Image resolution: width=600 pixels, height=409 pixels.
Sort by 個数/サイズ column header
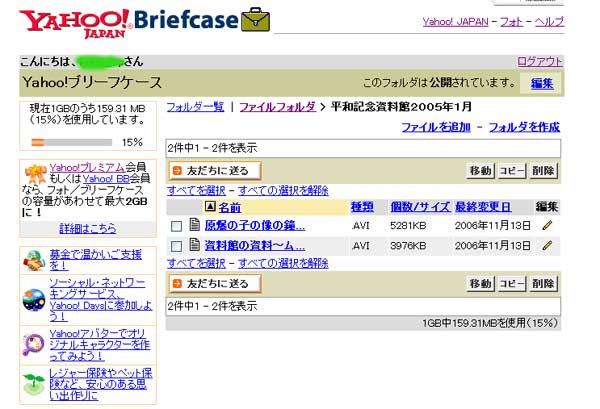[420, 207]
